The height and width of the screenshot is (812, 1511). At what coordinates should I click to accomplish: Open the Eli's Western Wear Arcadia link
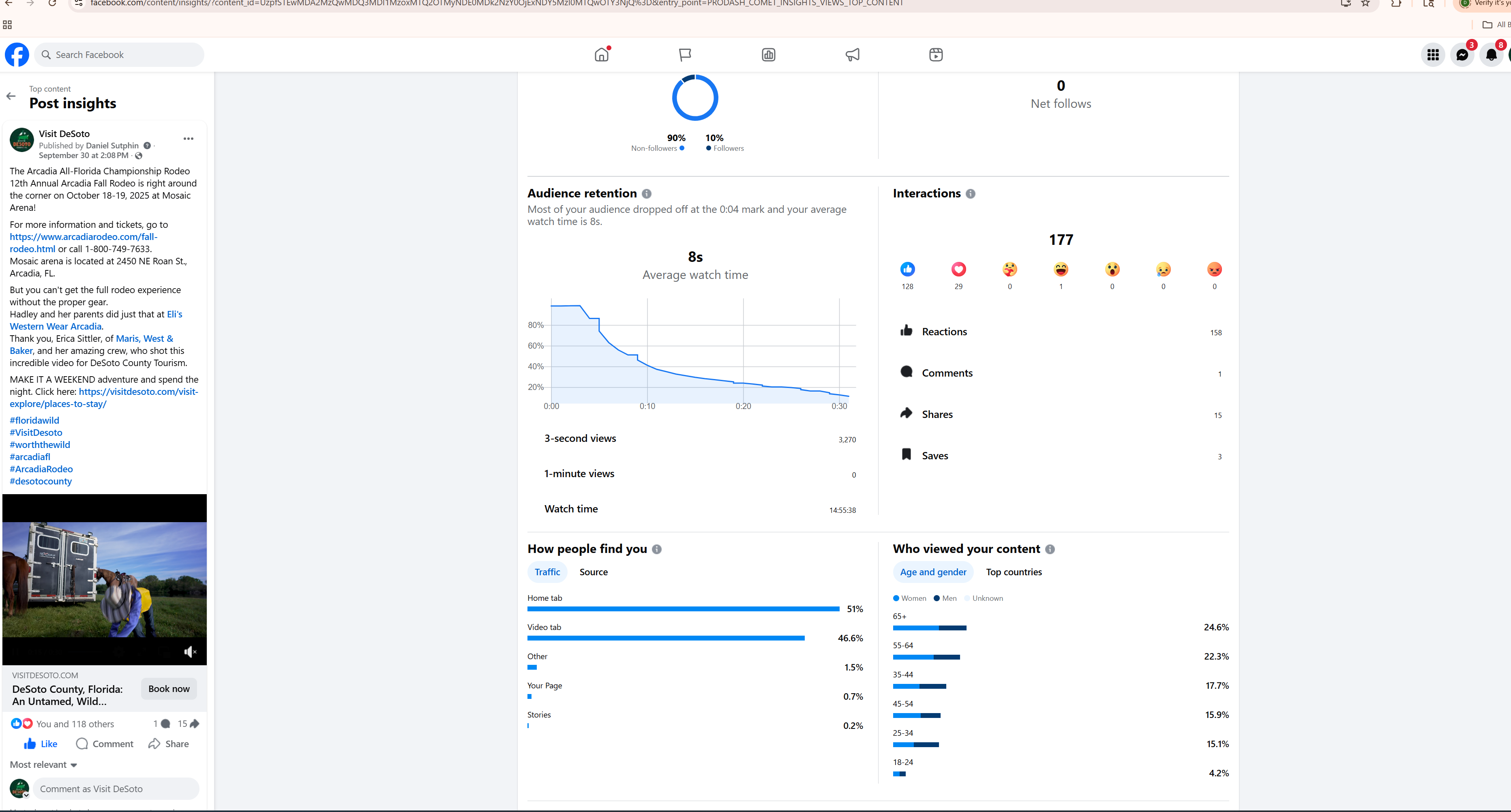[56, 326]
